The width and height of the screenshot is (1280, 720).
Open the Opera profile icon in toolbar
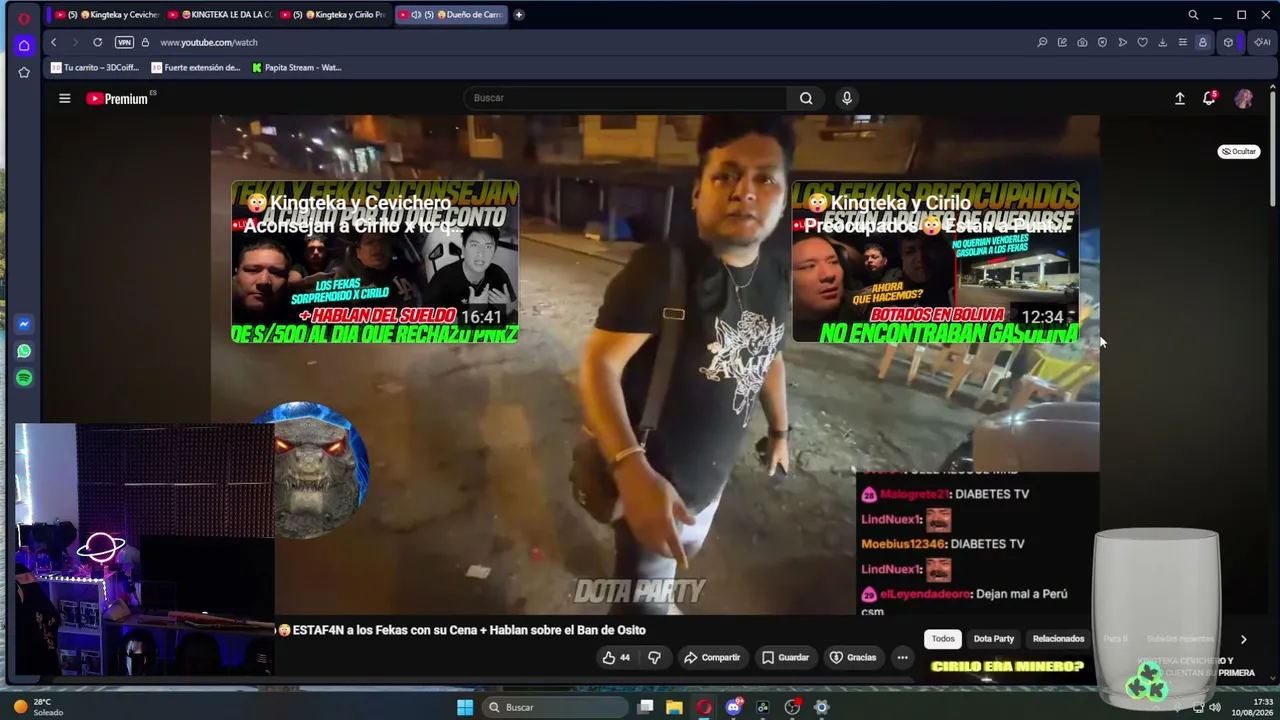(1203, 42)
